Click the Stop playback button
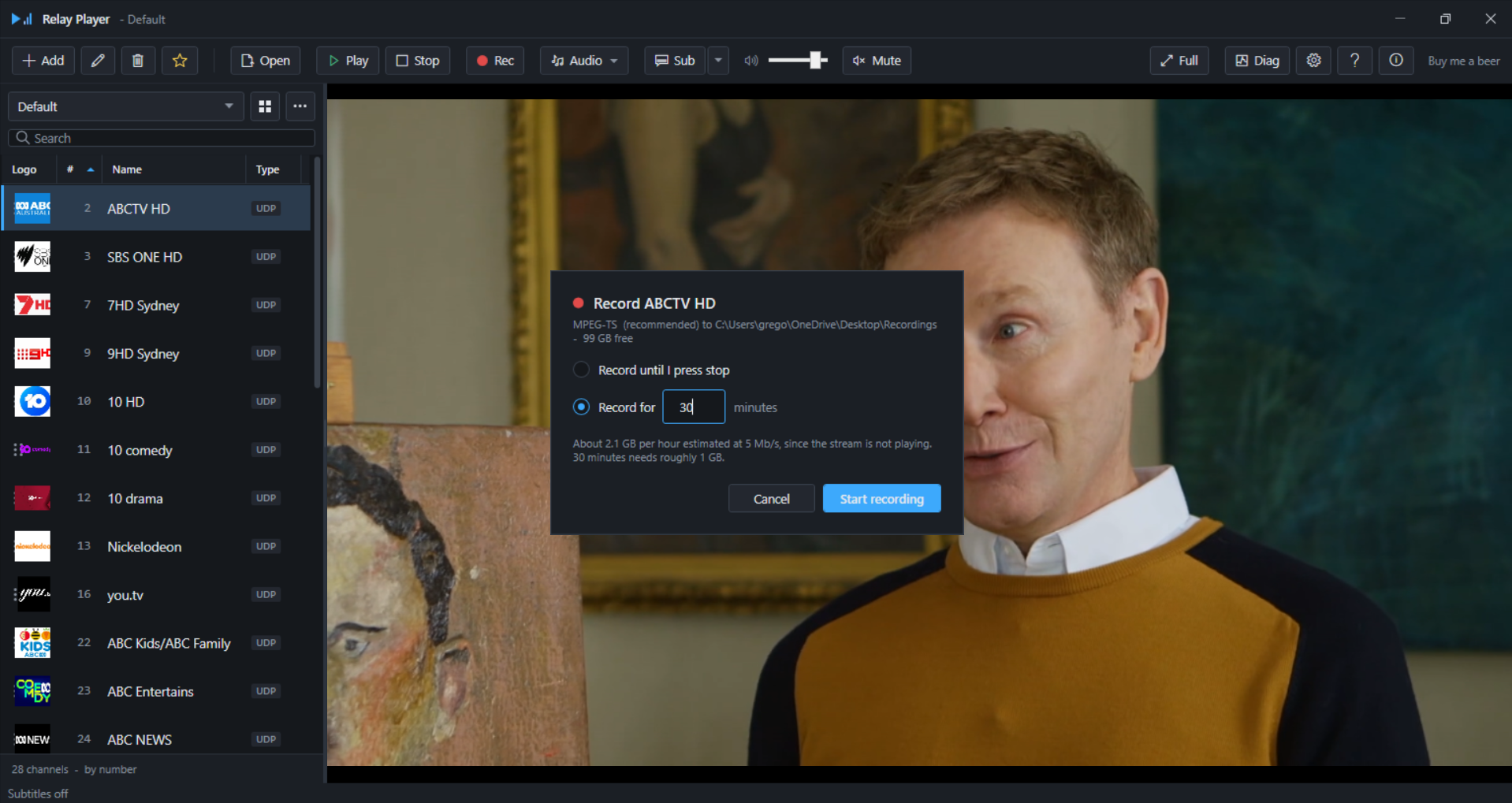This screenshot has height=803, width=1512. point(418,61)
